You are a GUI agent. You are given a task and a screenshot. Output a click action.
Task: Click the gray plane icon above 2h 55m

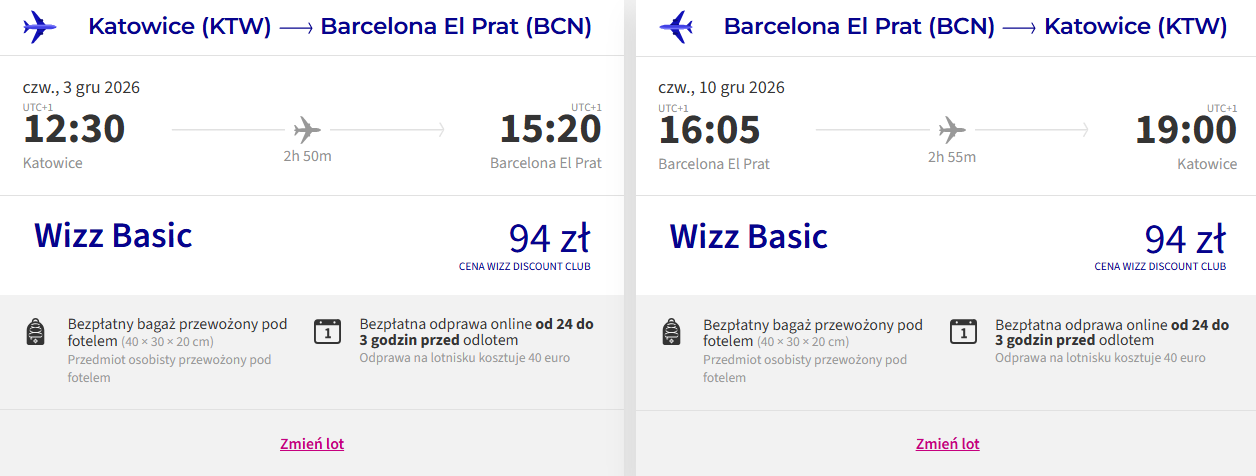point(952,130)
